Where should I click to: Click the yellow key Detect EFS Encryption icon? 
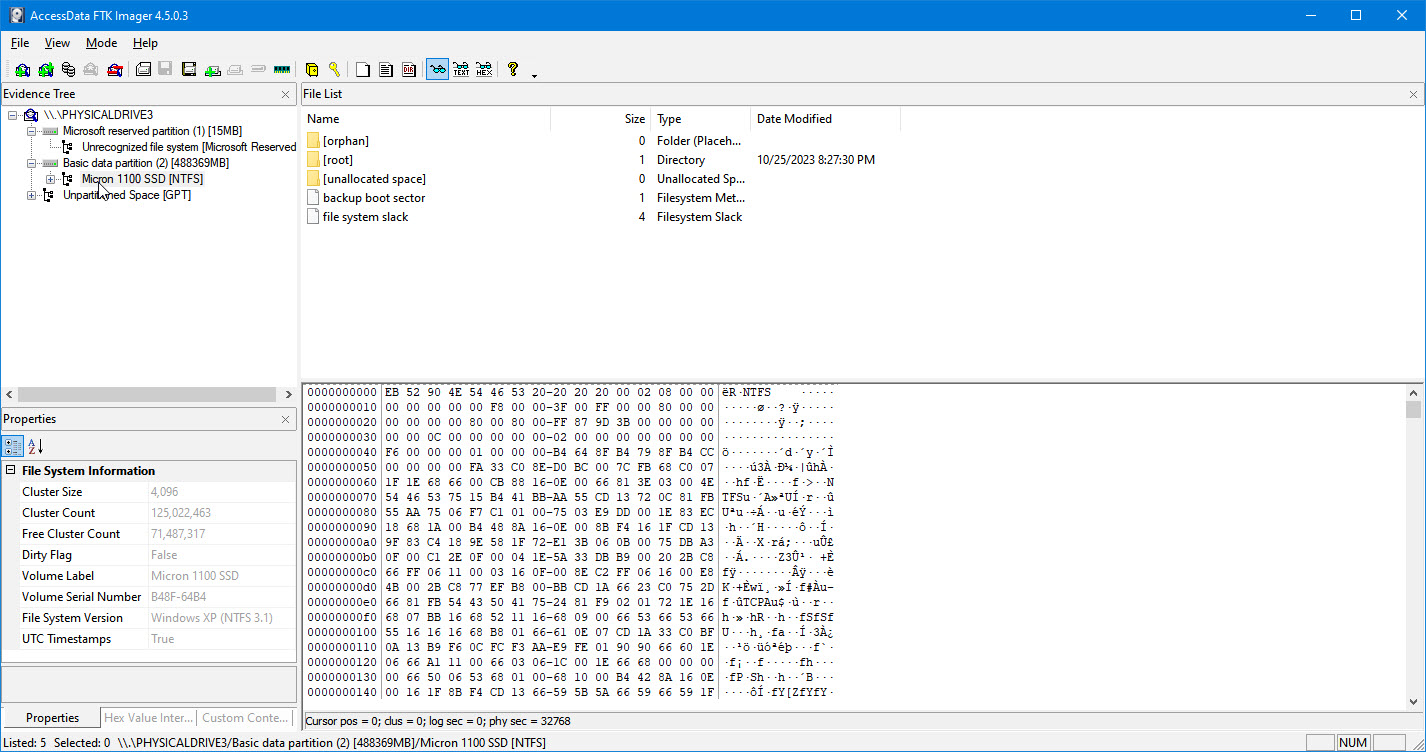pos(334,70)
